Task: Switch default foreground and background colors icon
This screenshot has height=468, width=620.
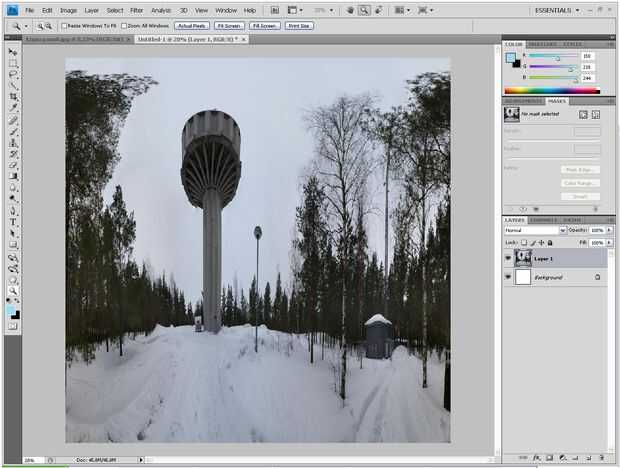Action: (x=9, y=301)
